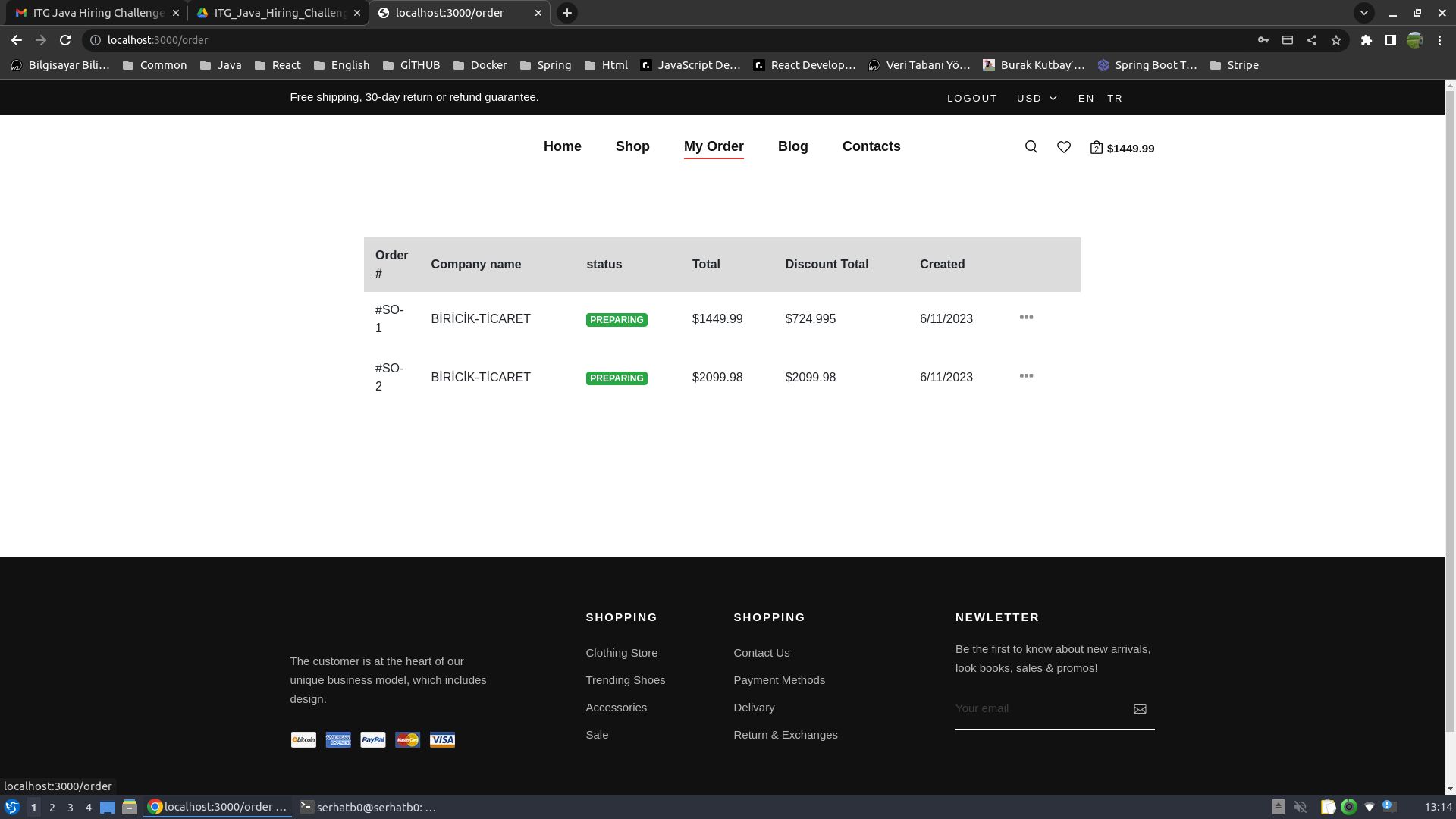Expand the USD currency dropdown
This screenshot has width=1456, height=819.
pyautogui.click(x=1037, y=99)
